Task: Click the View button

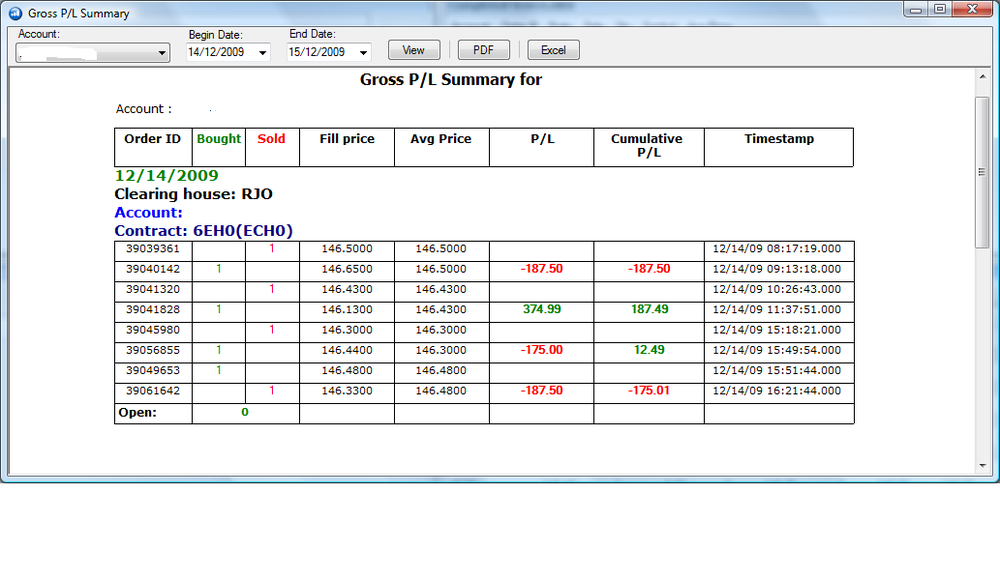Action: (x=414, y=50)
